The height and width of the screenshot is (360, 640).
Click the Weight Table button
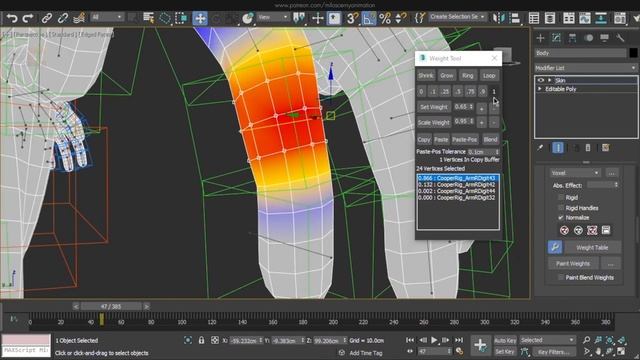[x=592, y=247]
